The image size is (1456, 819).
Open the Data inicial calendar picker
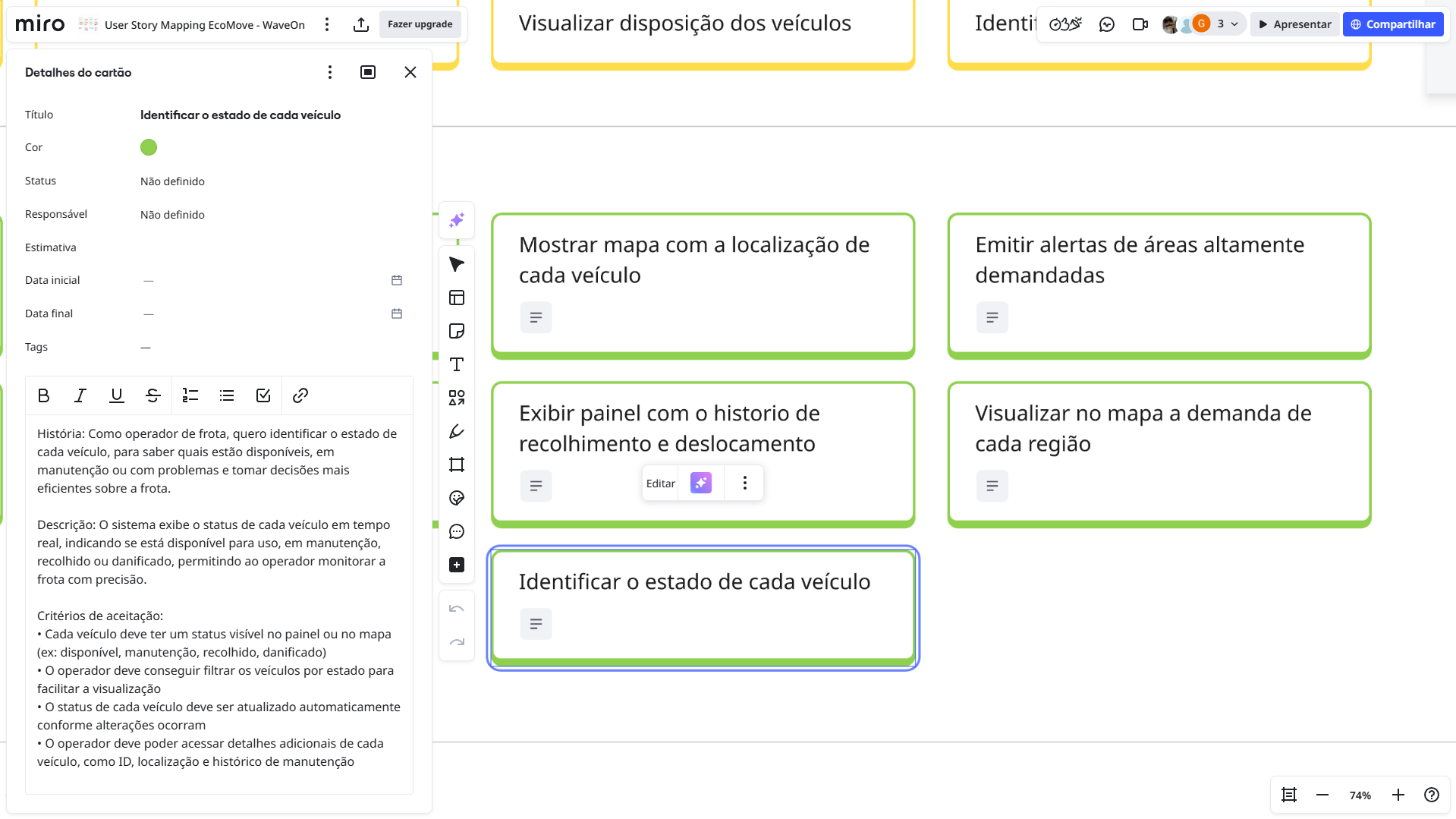(396, 280)
